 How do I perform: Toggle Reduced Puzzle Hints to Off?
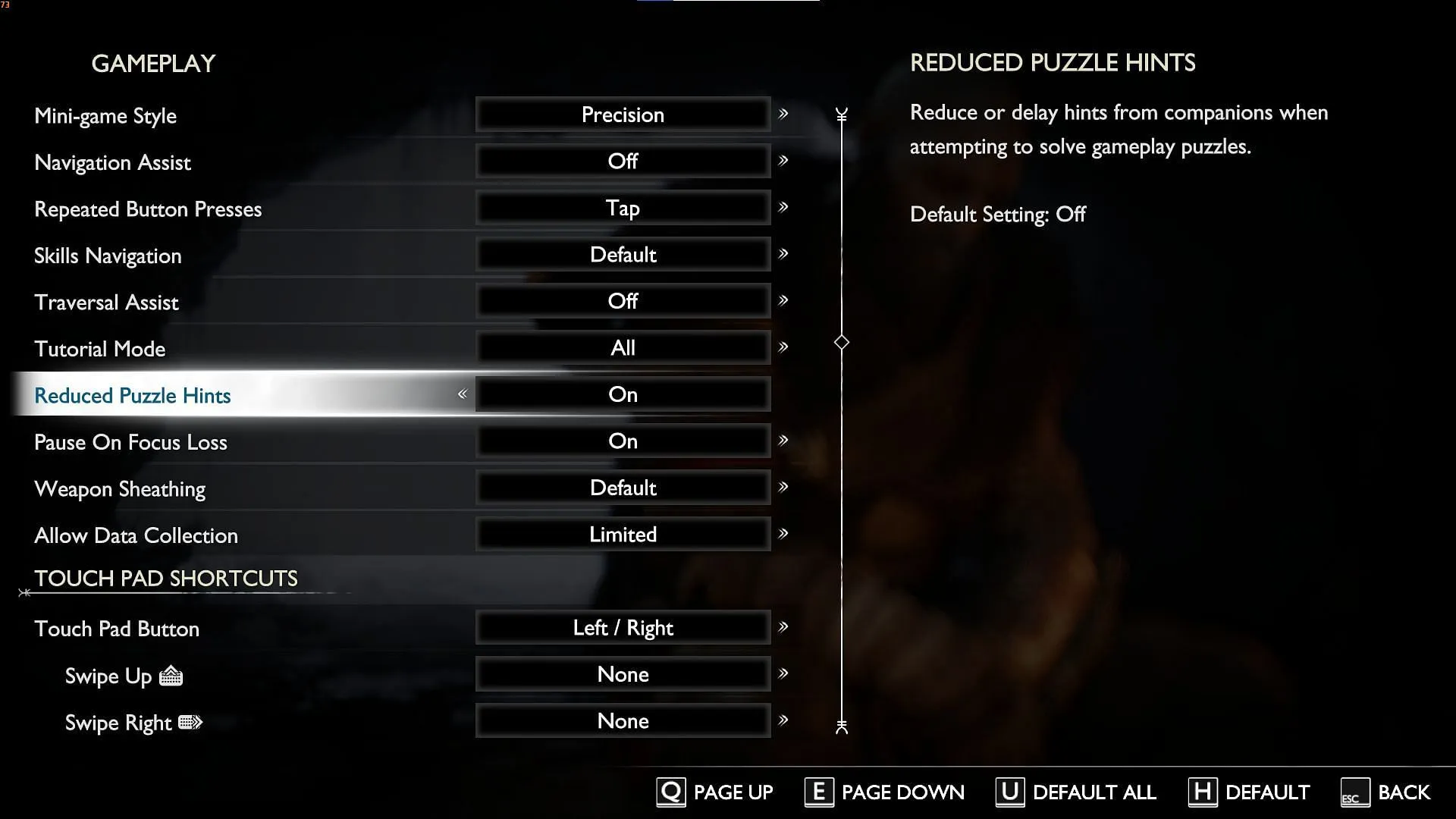[x=462, y=394]
